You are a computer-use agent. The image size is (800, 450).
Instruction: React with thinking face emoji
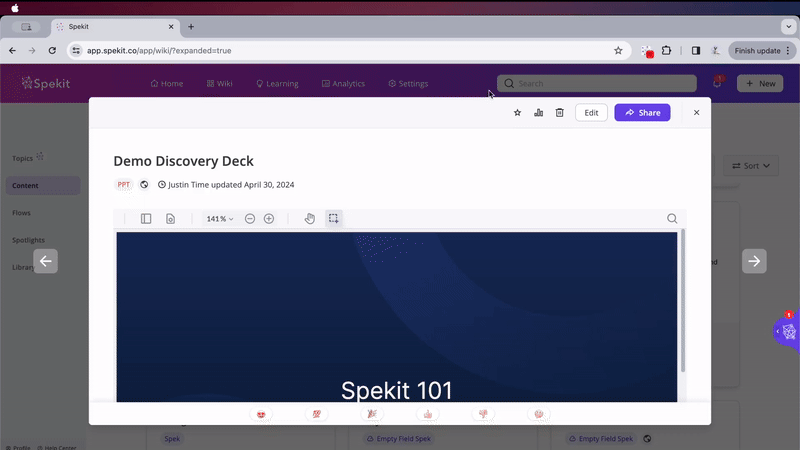[x=539, y=414]
